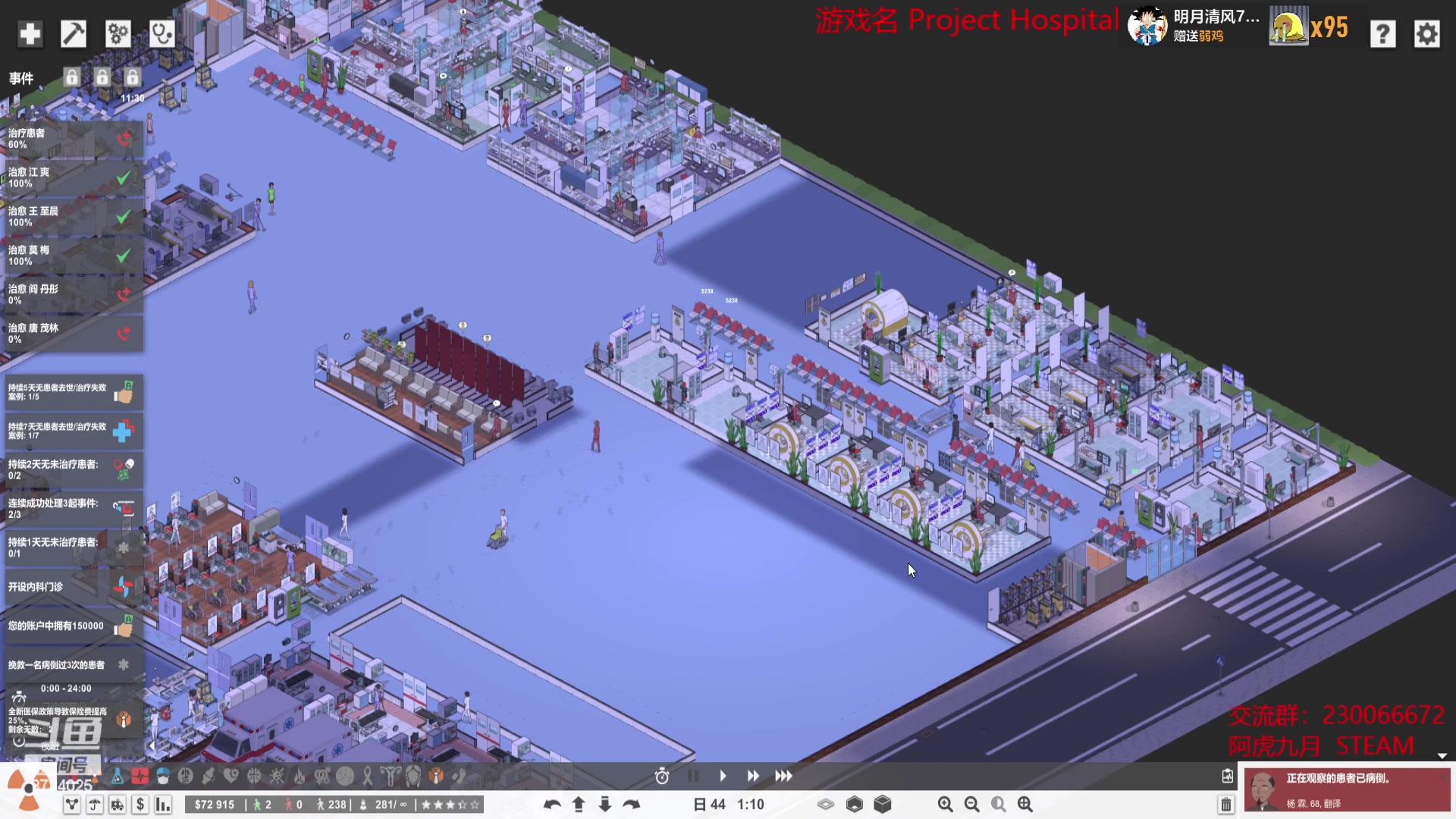Rotate the view with the right curved arrow
This screenshot has width=1456, height=819.
click(x=632, y=805)
